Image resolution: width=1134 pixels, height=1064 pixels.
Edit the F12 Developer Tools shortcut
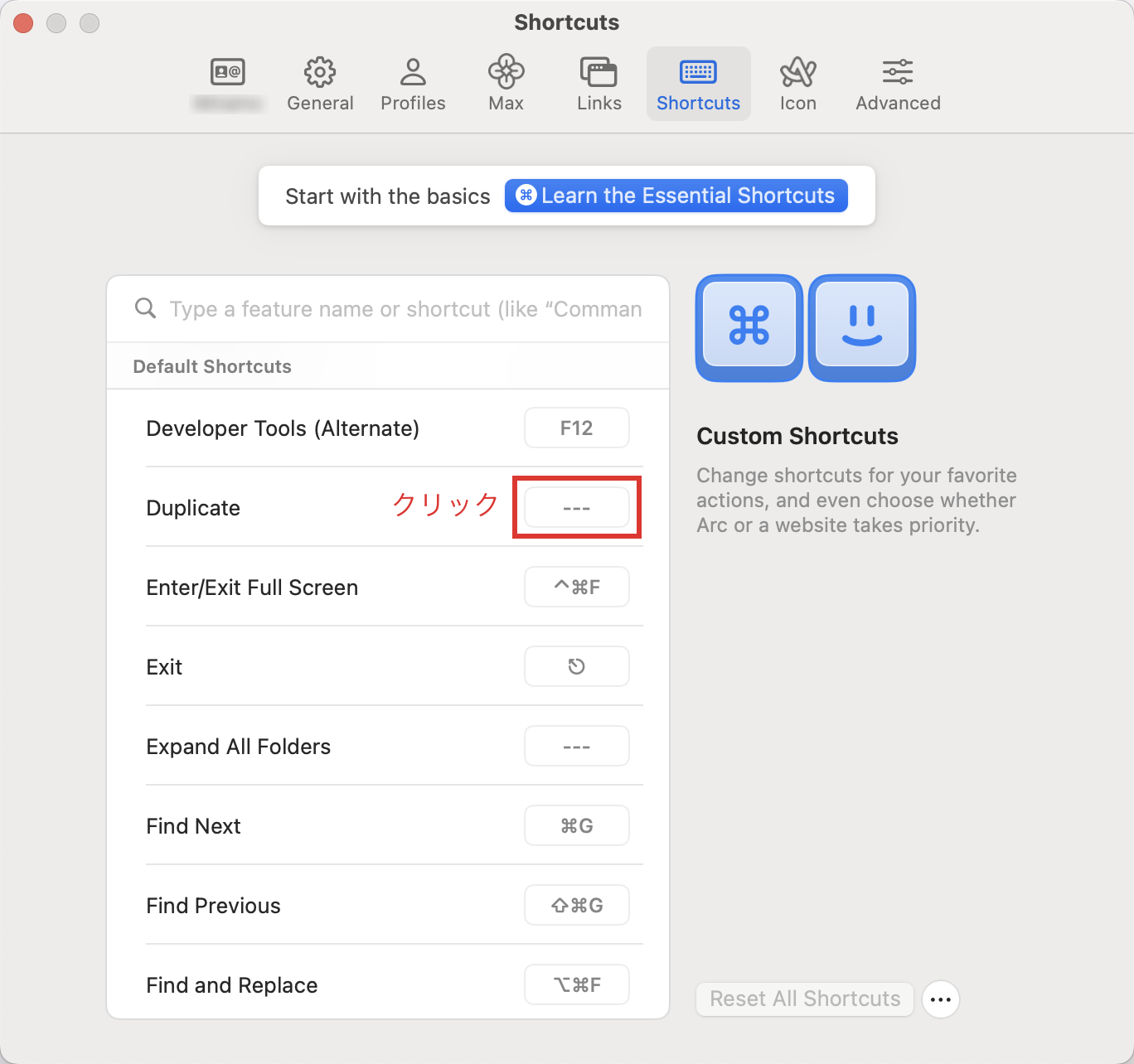(x=576, y=428)
